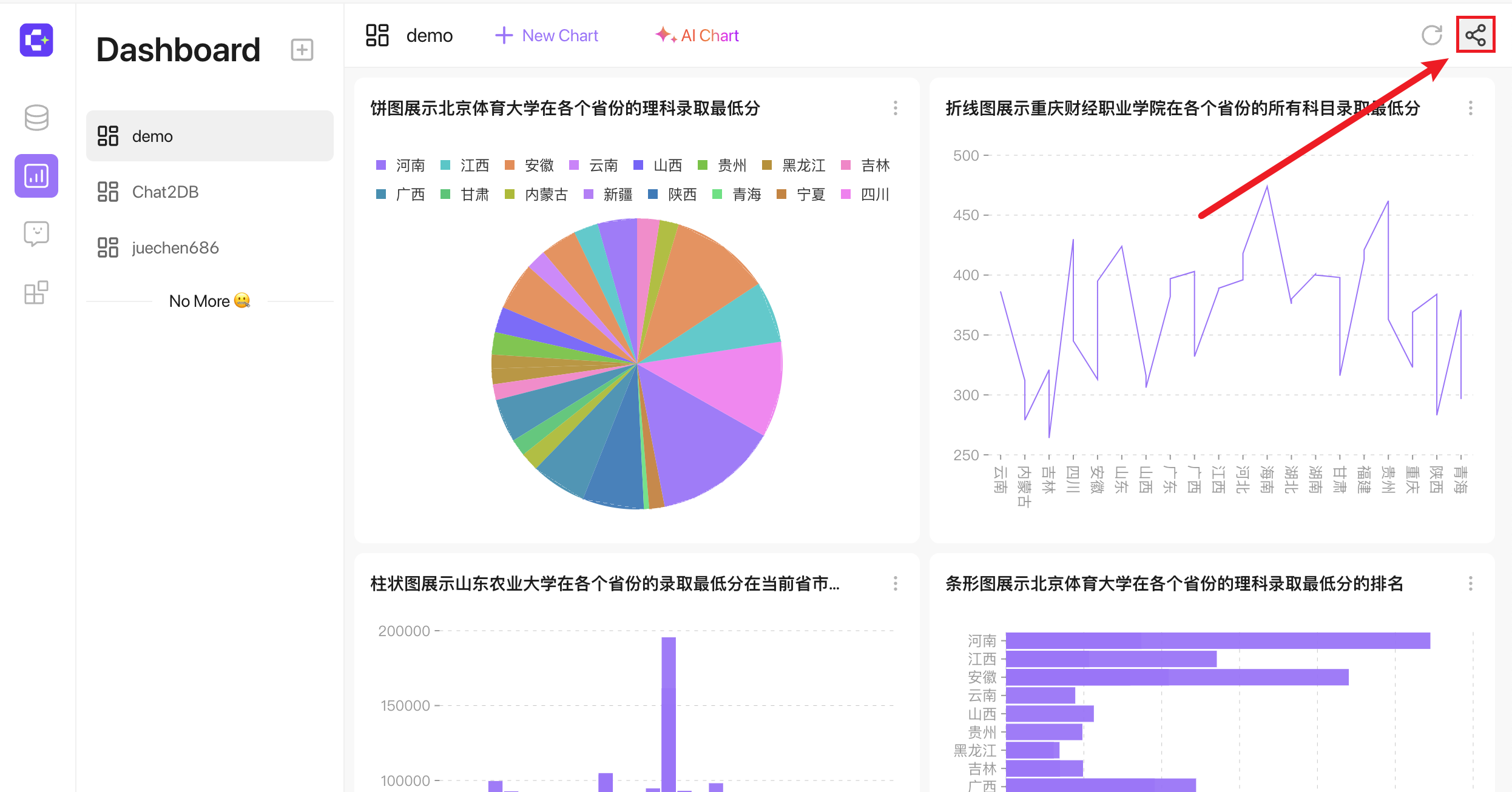
Task: Select the dashboard chart sidebar icon
Action: click(36, 176)
